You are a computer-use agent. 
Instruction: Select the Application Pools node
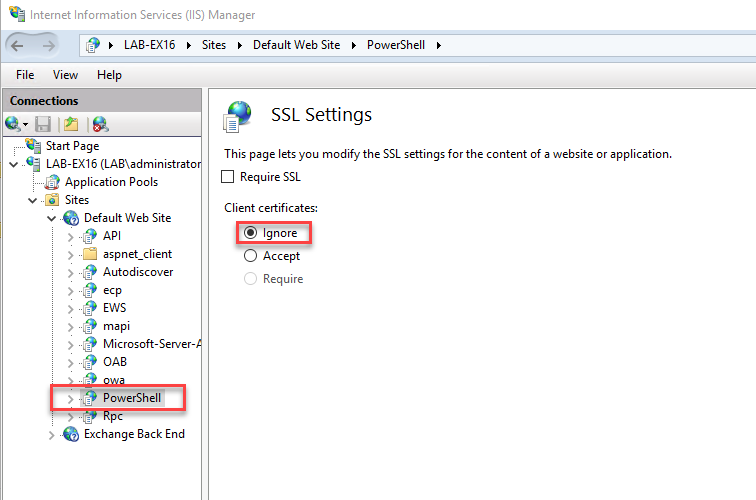coord(111,182)
